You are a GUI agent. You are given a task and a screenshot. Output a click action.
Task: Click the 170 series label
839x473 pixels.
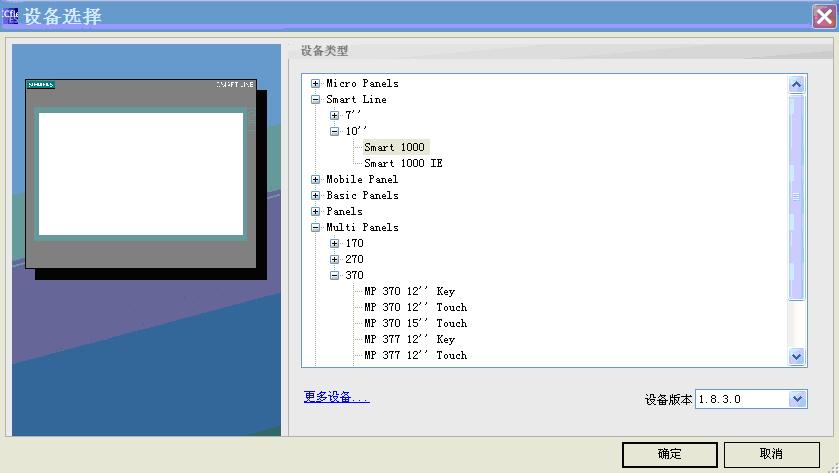click(x=354, y=243)
